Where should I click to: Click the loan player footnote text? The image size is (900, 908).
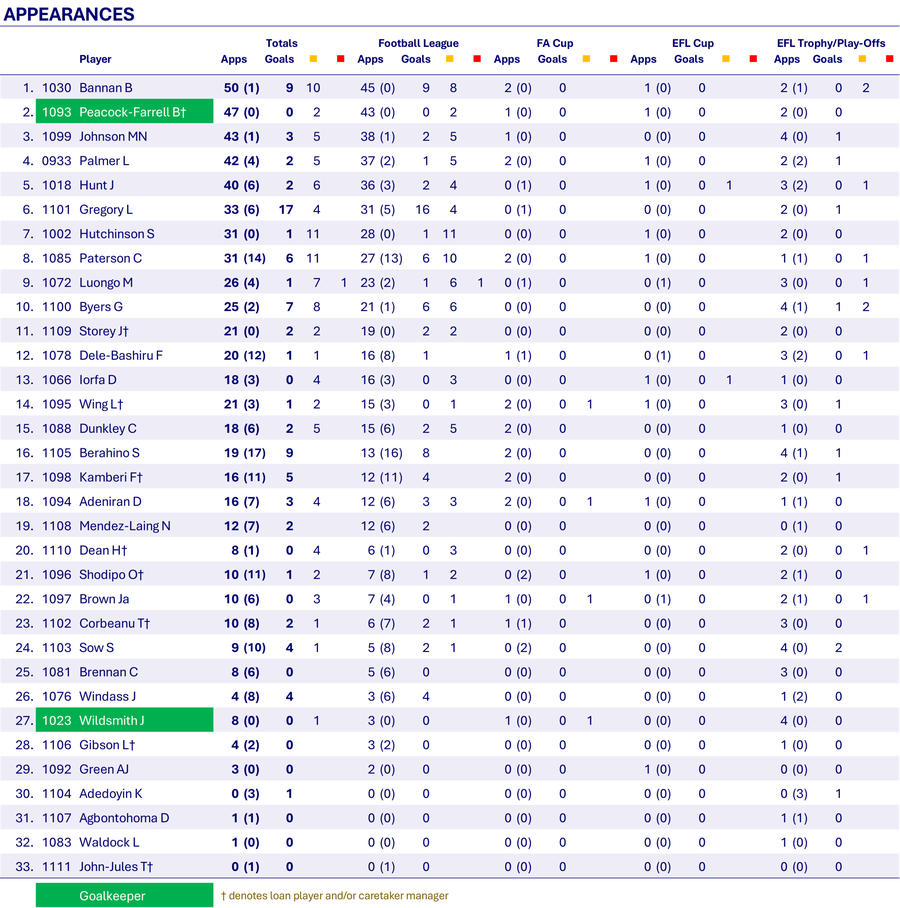pos(335,896)
